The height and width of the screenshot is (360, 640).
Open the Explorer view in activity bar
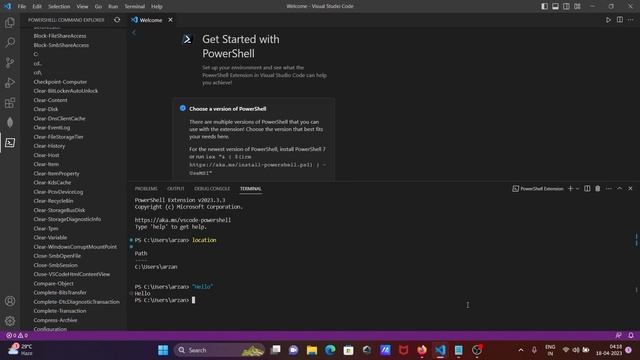10,22
